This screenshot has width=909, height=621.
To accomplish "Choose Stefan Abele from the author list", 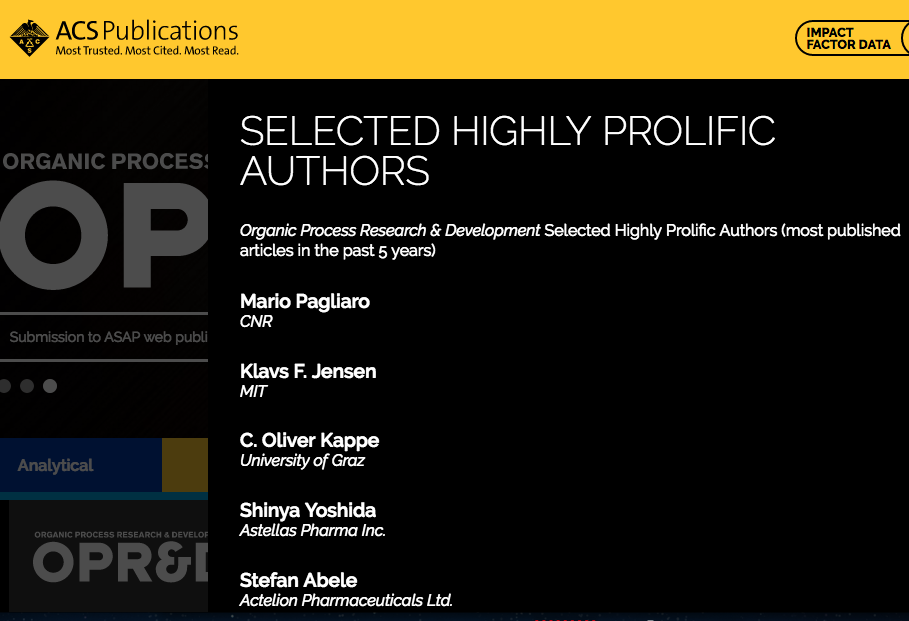I will [x=298, y=580].
